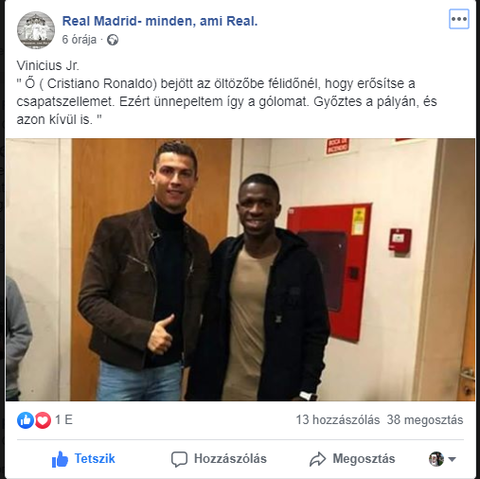
Task: Click the share arrow icon
Action: point(318,459)
